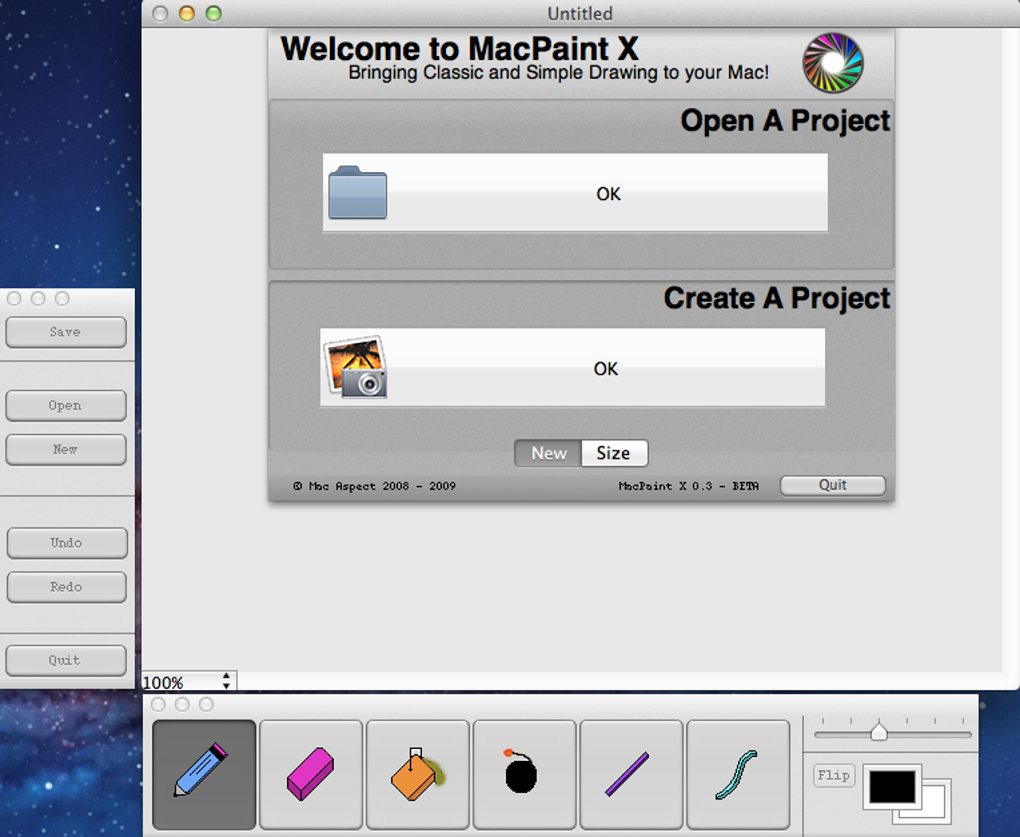This screenshot has width=1020, height=837.
Task: Click the Undo button
Action: pos(67,543)
